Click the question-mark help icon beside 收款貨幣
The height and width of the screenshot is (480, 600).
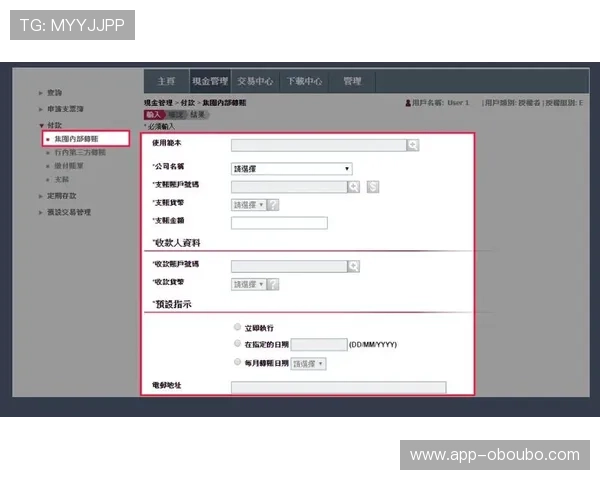(x=273, y=284)
